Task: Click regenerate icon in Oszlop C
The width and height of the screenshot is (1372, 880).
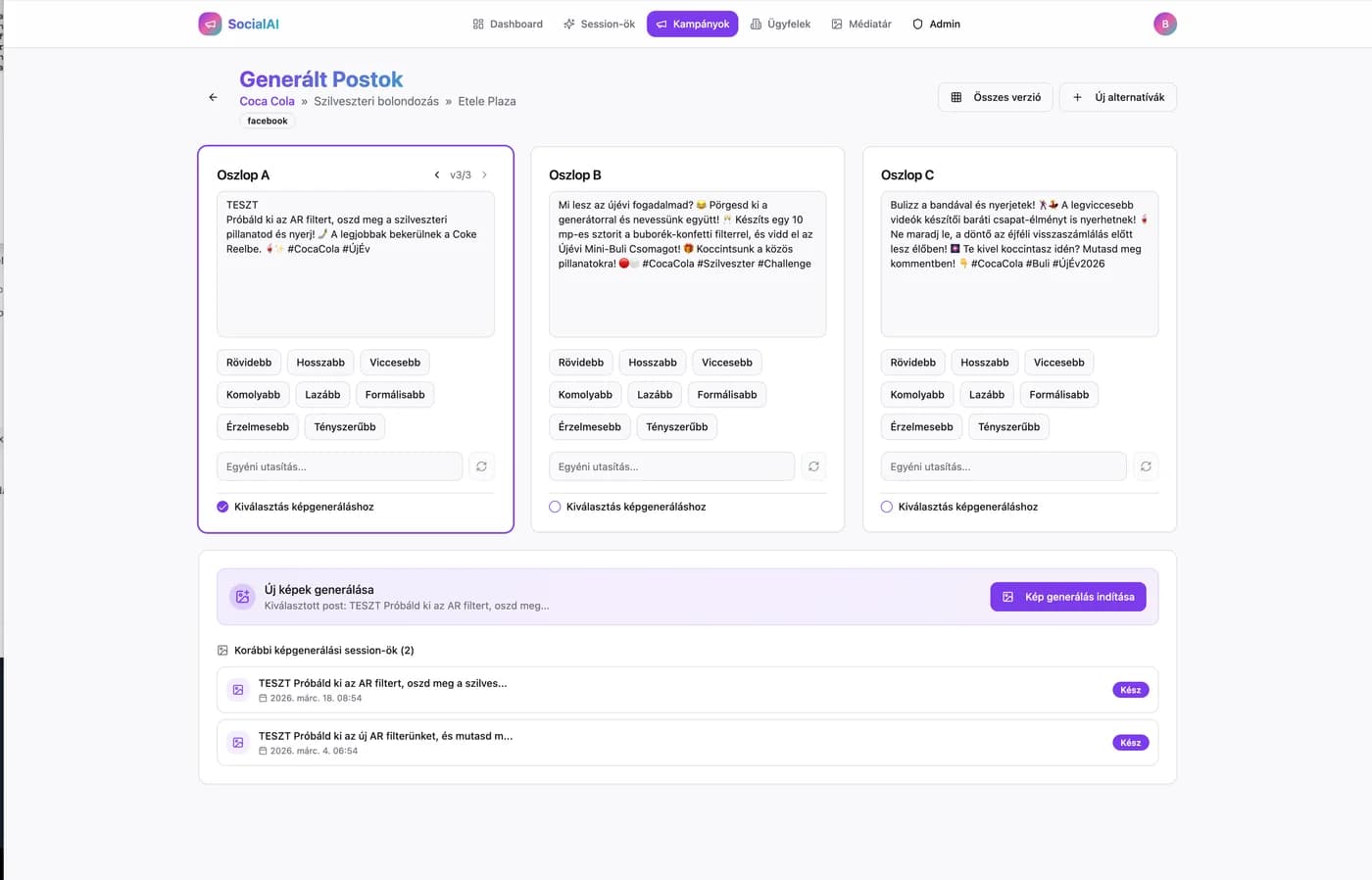Action: 1146,466
